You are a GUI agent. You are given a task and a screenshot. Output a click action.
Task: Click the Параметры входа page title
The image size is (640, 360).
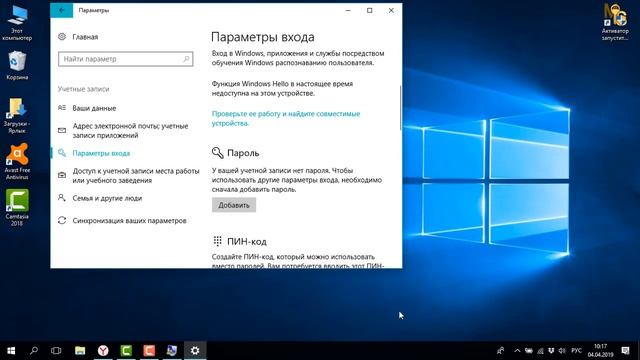[x=262, y=37]
